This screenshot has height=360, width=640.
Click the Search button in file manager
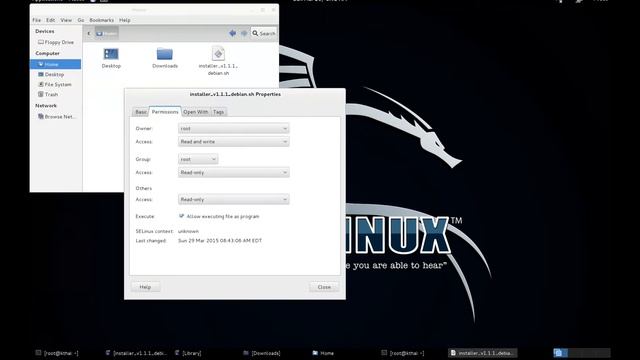(x=264, y=33)
